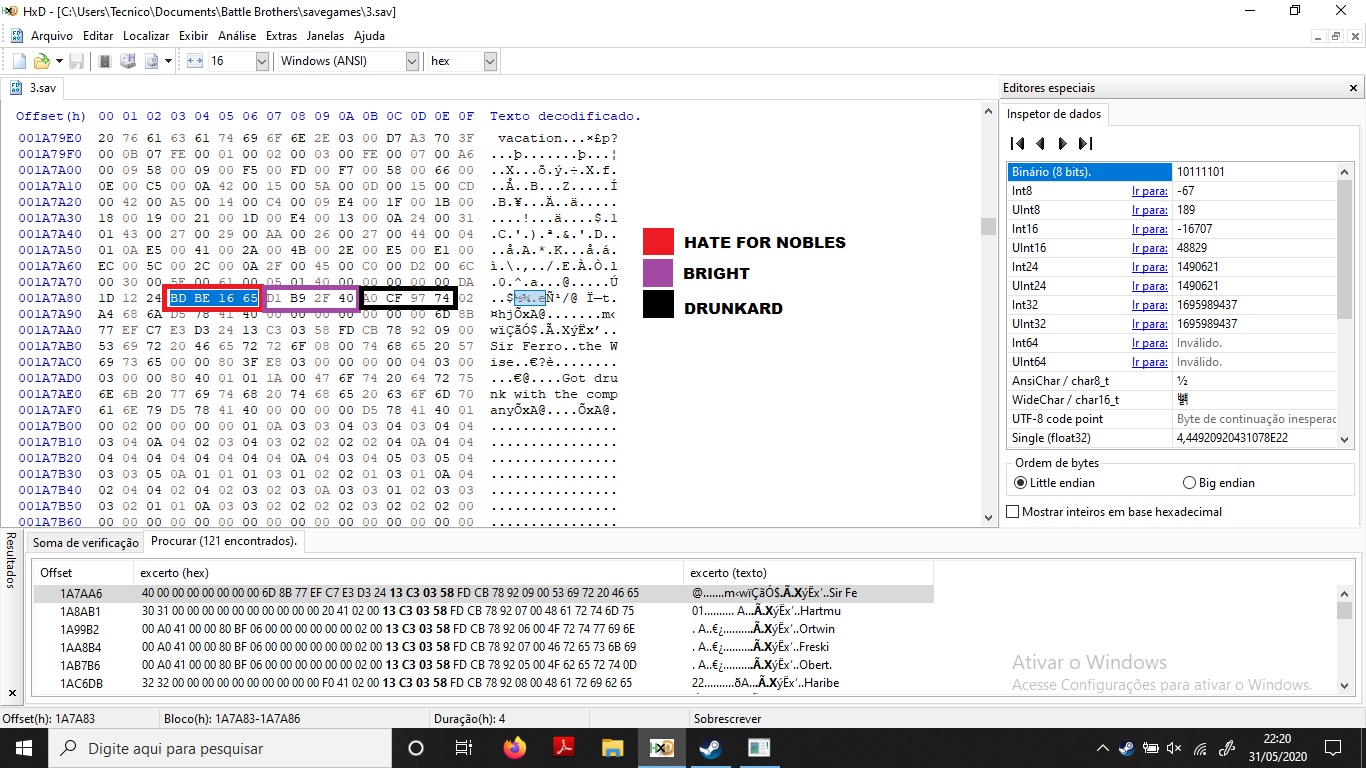Click Ir para link for UInt16
1366x768 pixels.
(x=1150, y=248)
